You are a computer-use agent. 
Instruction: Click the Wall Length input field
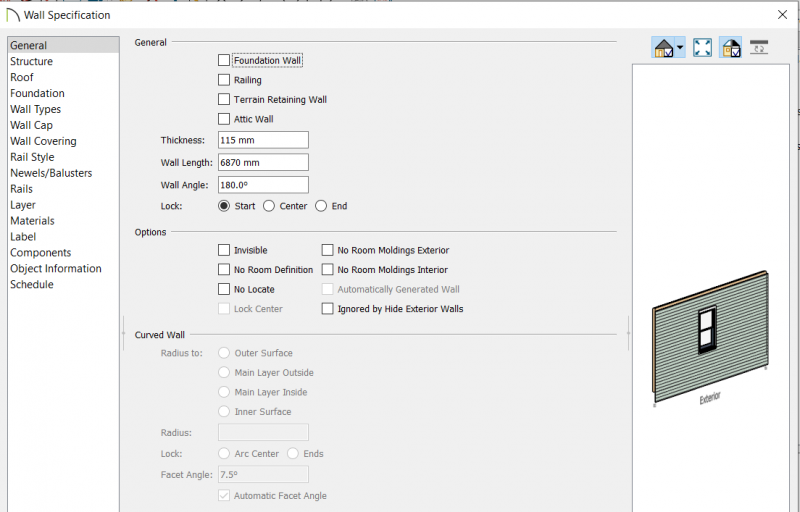[x=263, y=163]
